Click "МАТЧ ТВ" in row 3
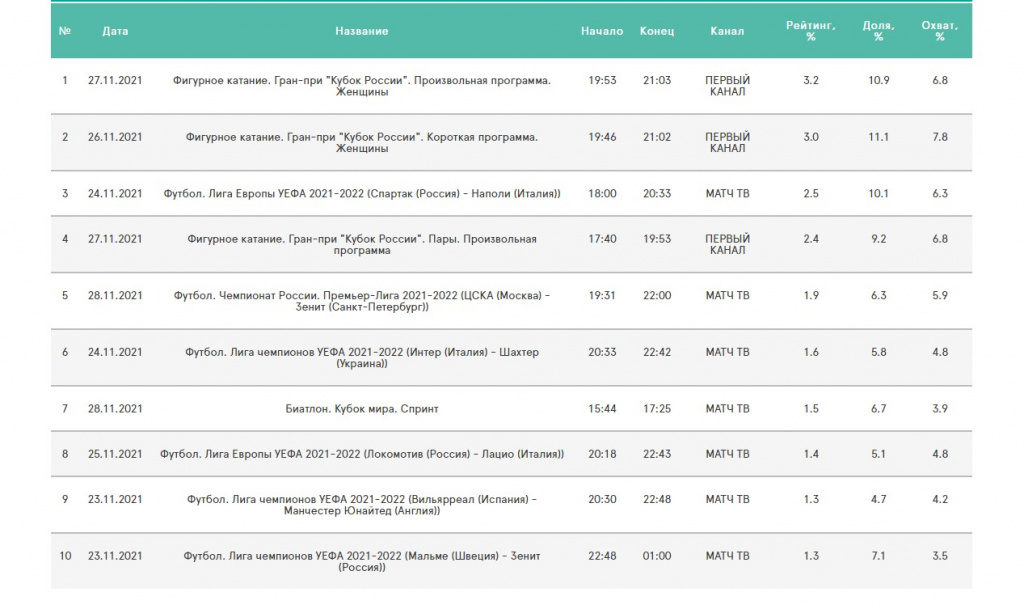 (x=727, y=193)
